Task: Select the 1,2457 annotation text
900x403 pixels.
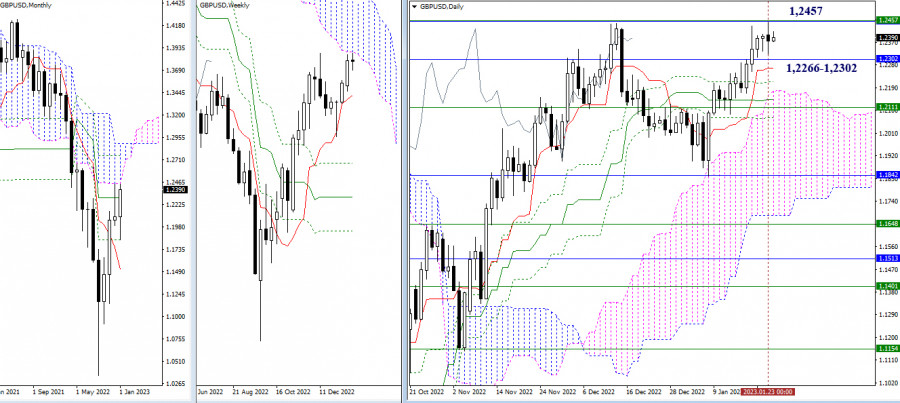Action: point(807,10)
